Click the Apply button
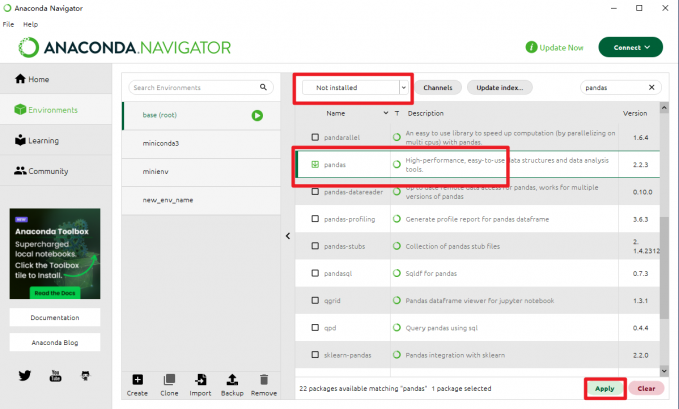This screenshot has height=409, width=679. pyautogui.click(x=605, y=388)
